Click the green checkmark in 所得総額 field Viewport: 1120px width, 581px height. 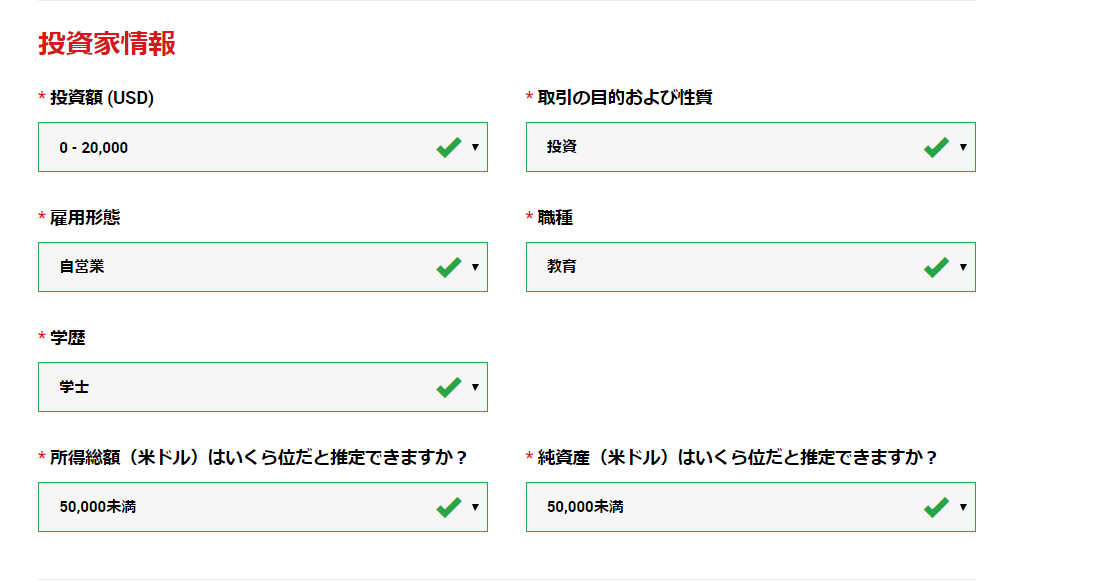point(449,507)
